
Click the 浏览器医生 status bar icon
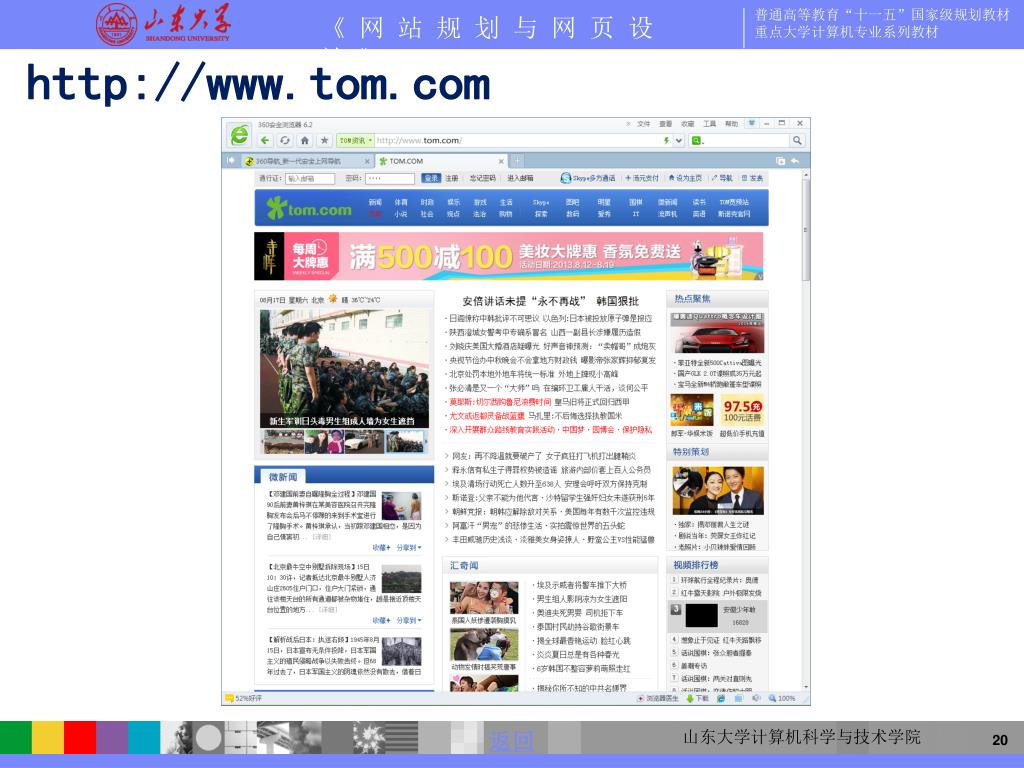641,698
